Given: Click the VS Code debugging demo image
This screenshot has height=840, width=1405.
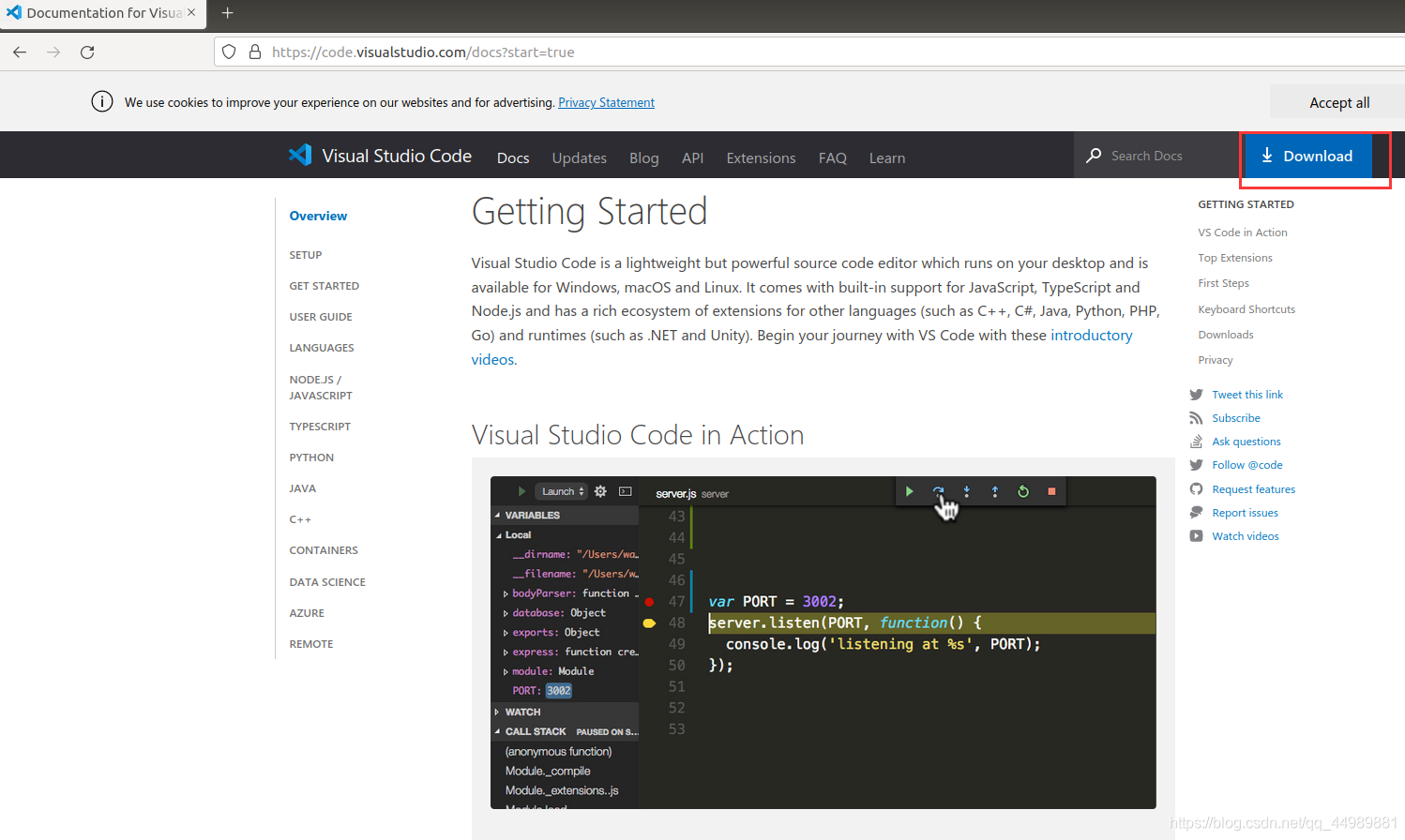Looking at the screenshot, I should click(823, 642).
